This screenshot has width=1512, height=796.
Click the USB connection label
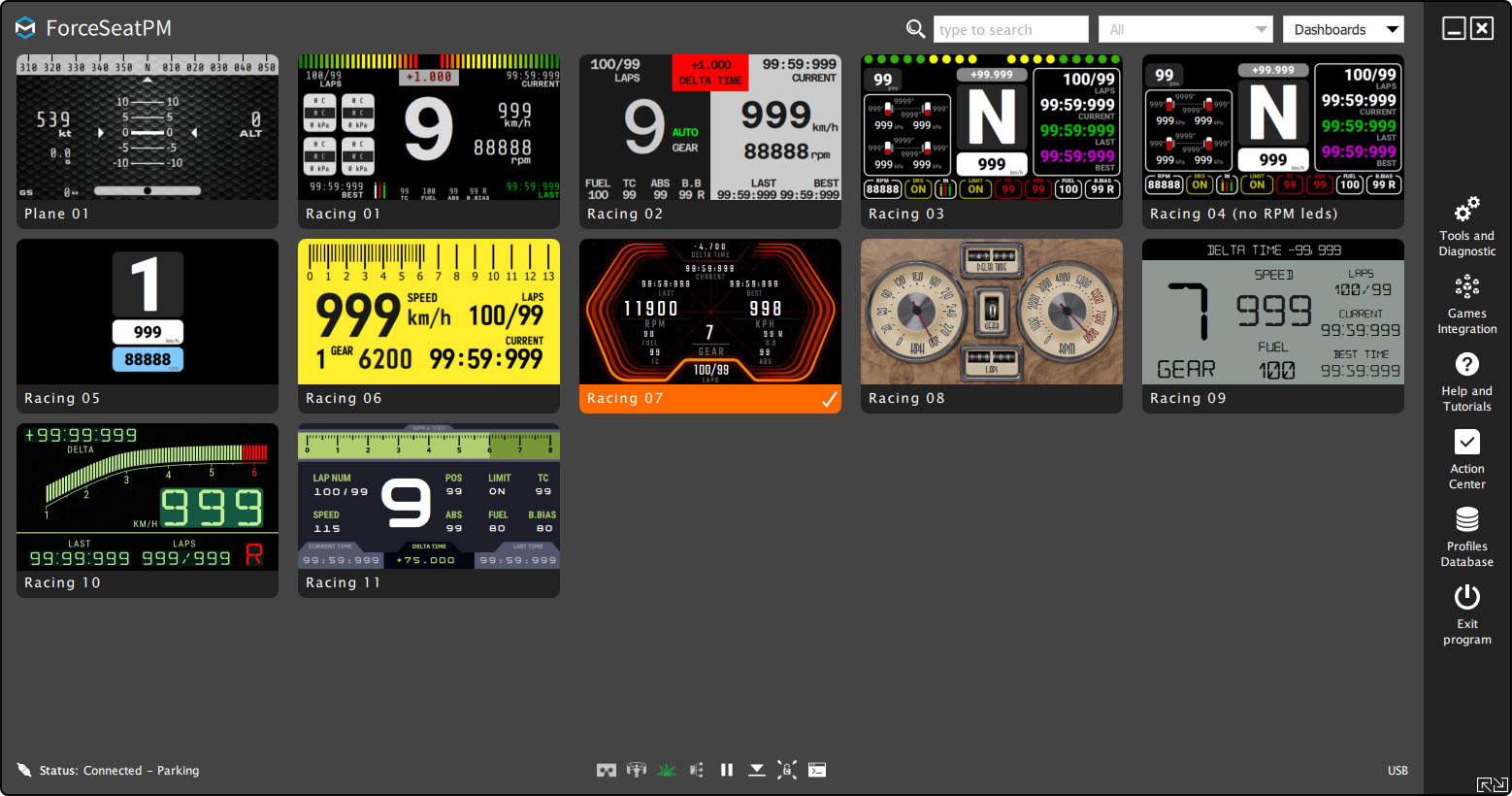point(1397,771)
